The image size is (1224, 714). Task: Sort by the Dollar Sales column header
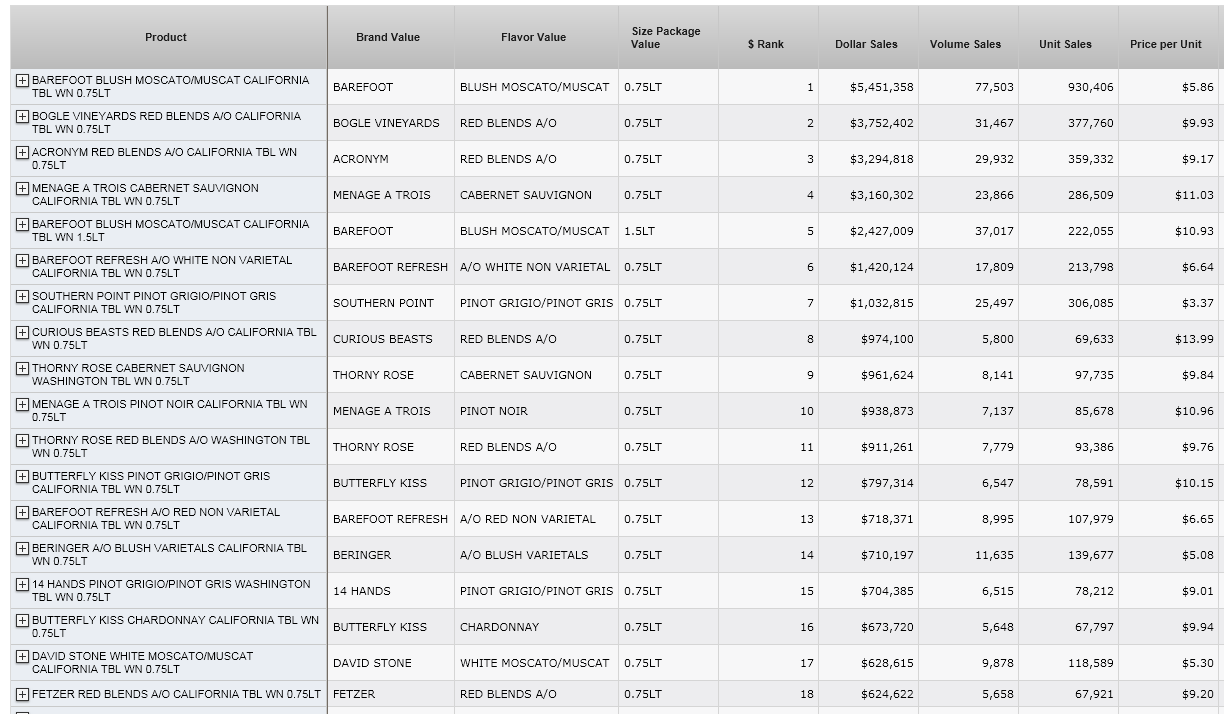click(866, 44)
